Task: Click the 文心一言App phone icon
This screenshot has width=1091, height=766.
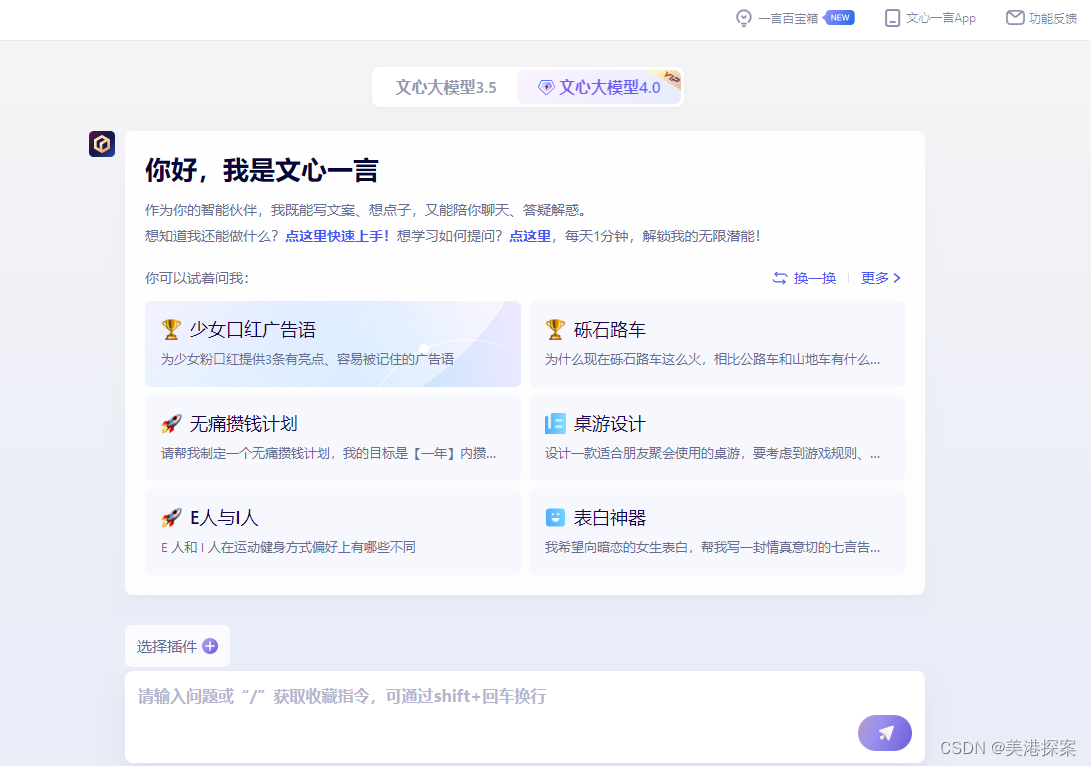Action: point(892,18)
